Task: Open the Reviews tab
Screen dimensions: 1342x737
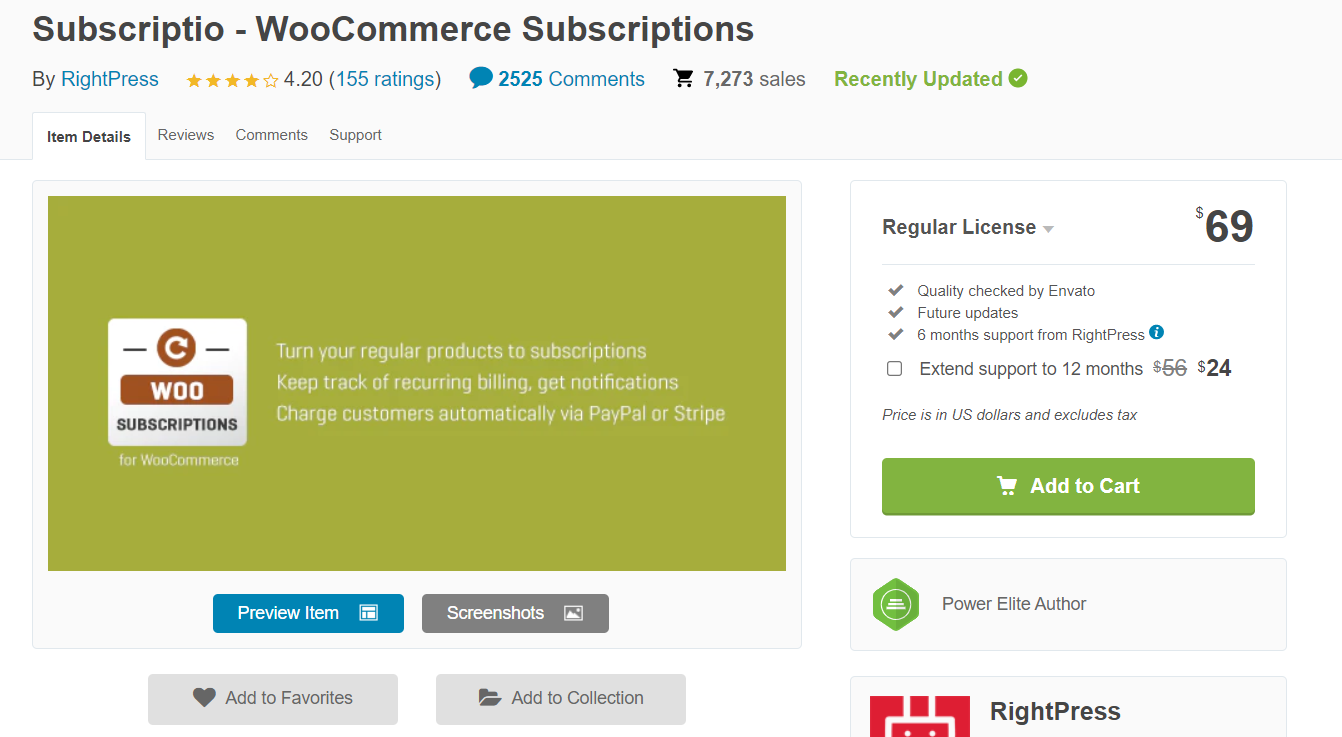Action: [x=186, y=135]
